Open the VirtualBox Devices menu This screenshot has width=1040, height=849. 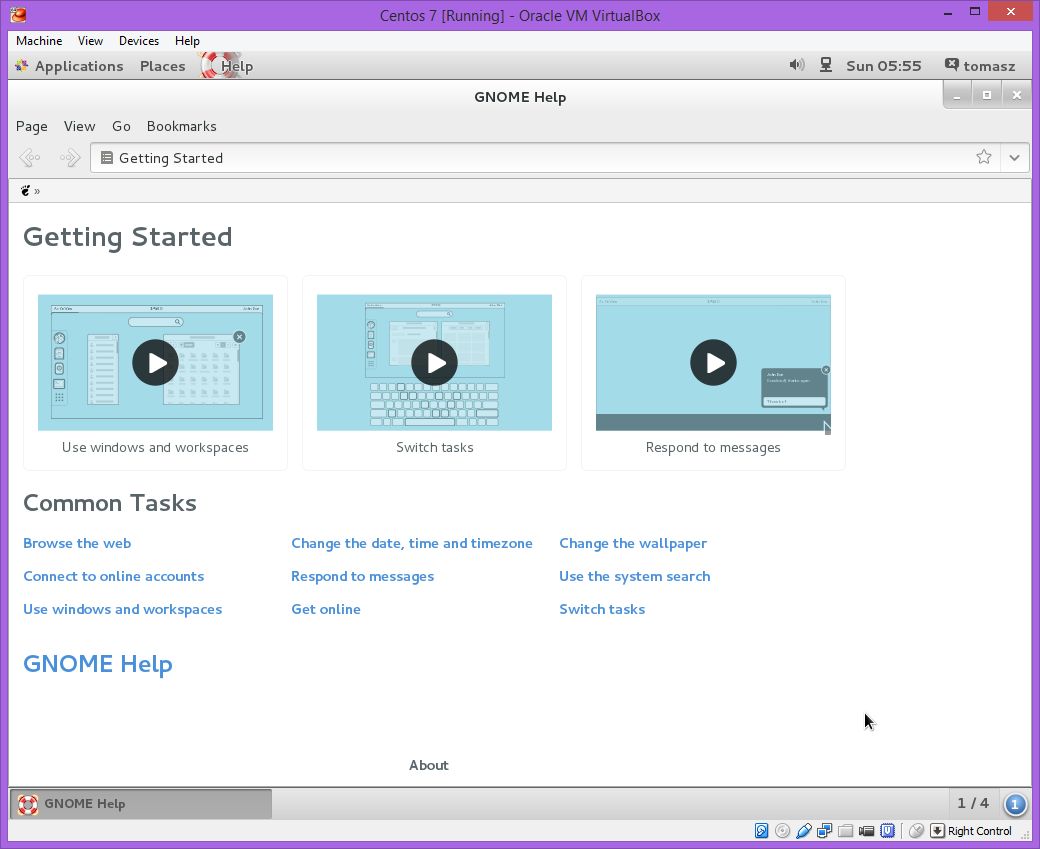pos(139,40)
